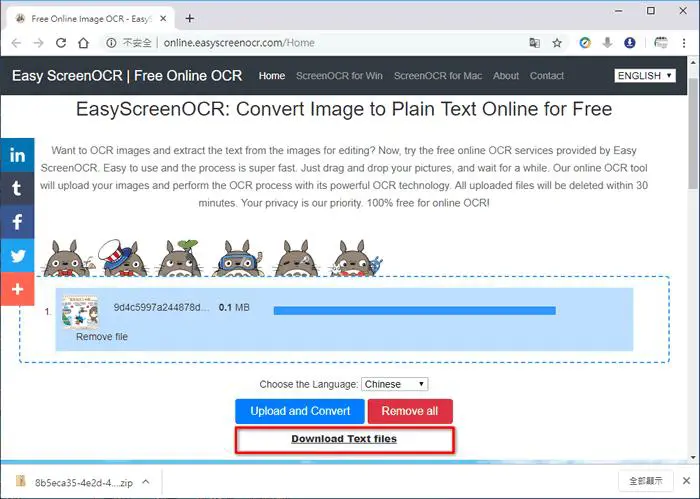Screen dimensions: 700x499
Task: Remove all uploaded files
Action: tap(410, 411)
